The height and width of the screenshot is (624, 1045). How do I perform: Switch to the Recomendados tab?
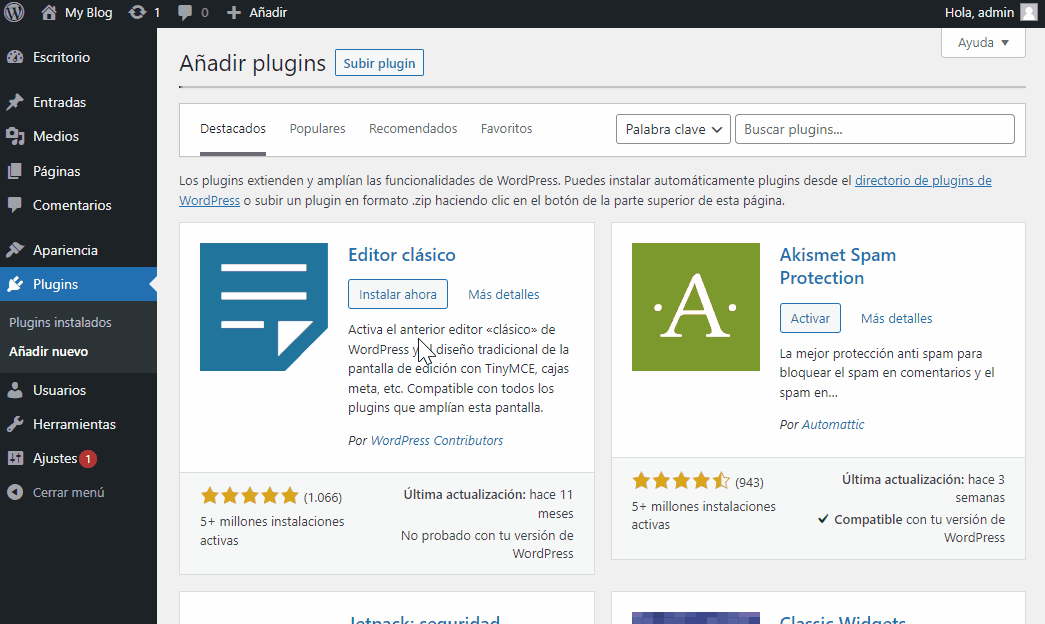tap(413, 129)
